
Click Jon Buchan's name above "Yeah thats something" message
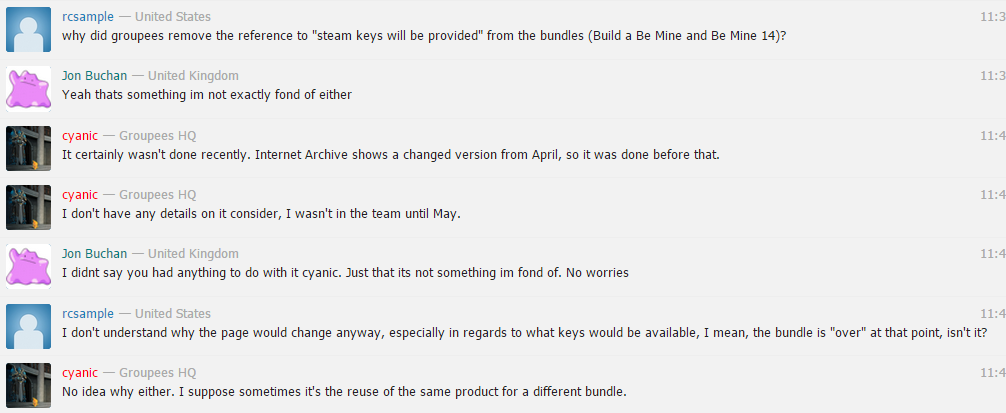pos(94,76)
